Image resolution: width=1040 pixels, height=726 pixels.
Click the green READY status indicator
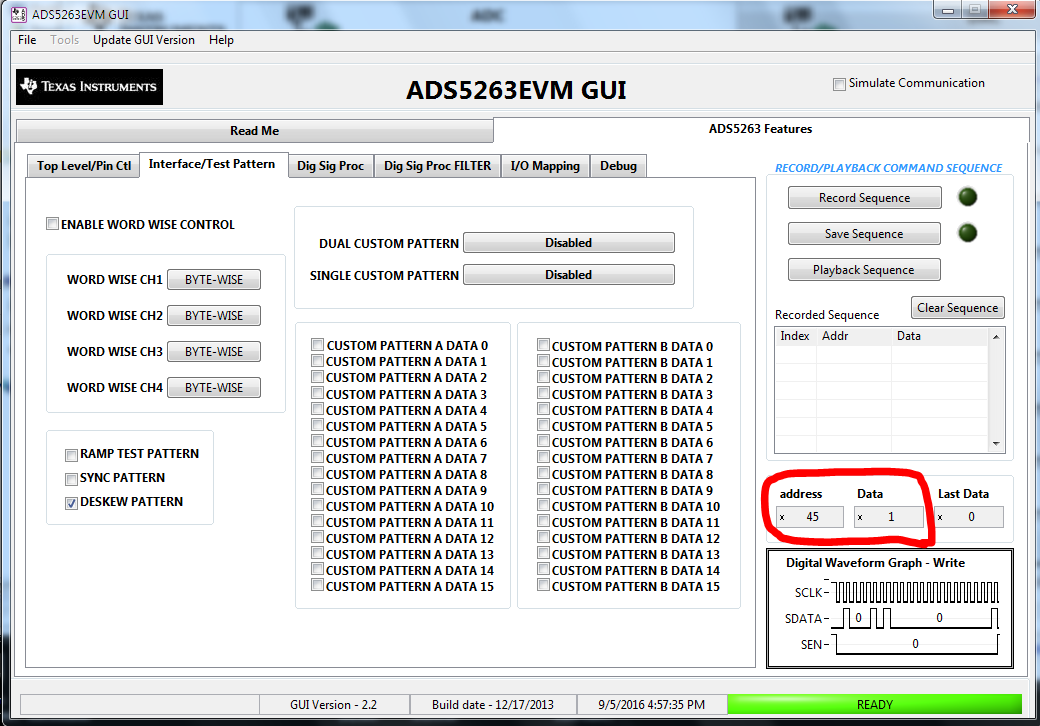875,704
